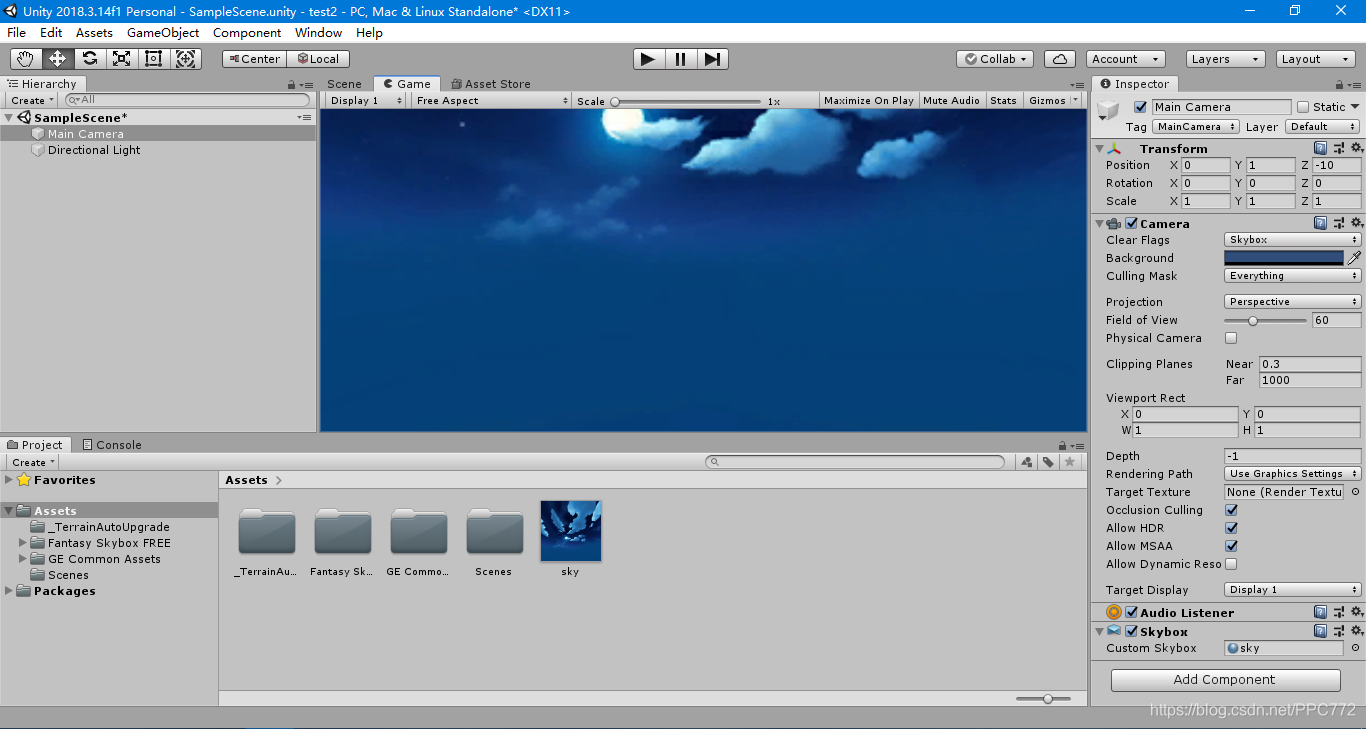Click the Pause button
1366x729 pixels.
680,59
